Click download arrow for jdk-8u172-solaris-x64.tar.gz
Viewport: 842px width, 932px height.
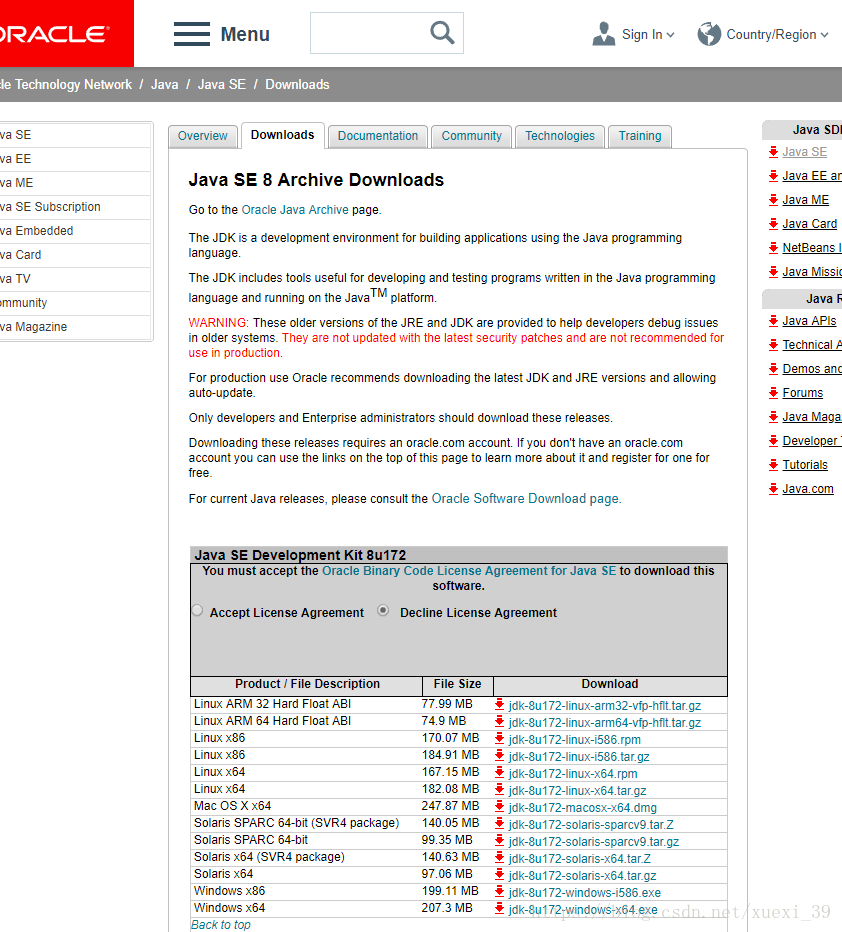[x=499, y=875]
